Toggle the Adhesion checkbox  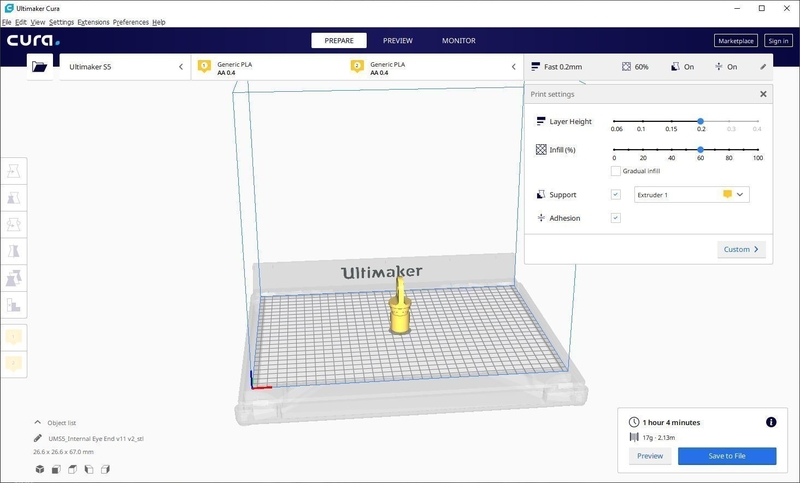pyautogui.click(x=615, y=218)
